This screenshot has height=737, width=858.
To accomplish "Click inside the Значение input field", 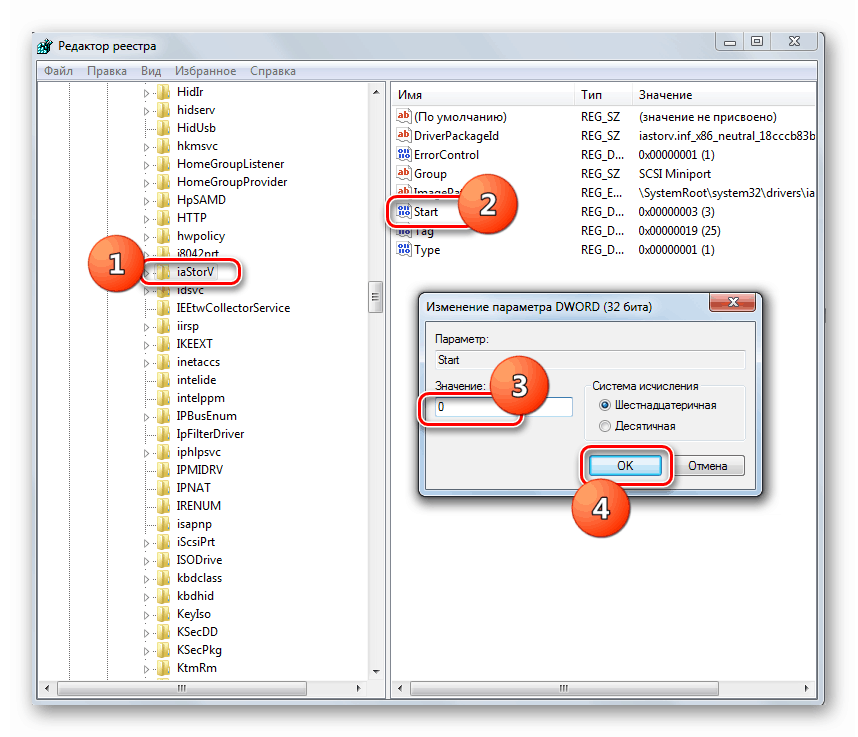I will coord(500,406).
